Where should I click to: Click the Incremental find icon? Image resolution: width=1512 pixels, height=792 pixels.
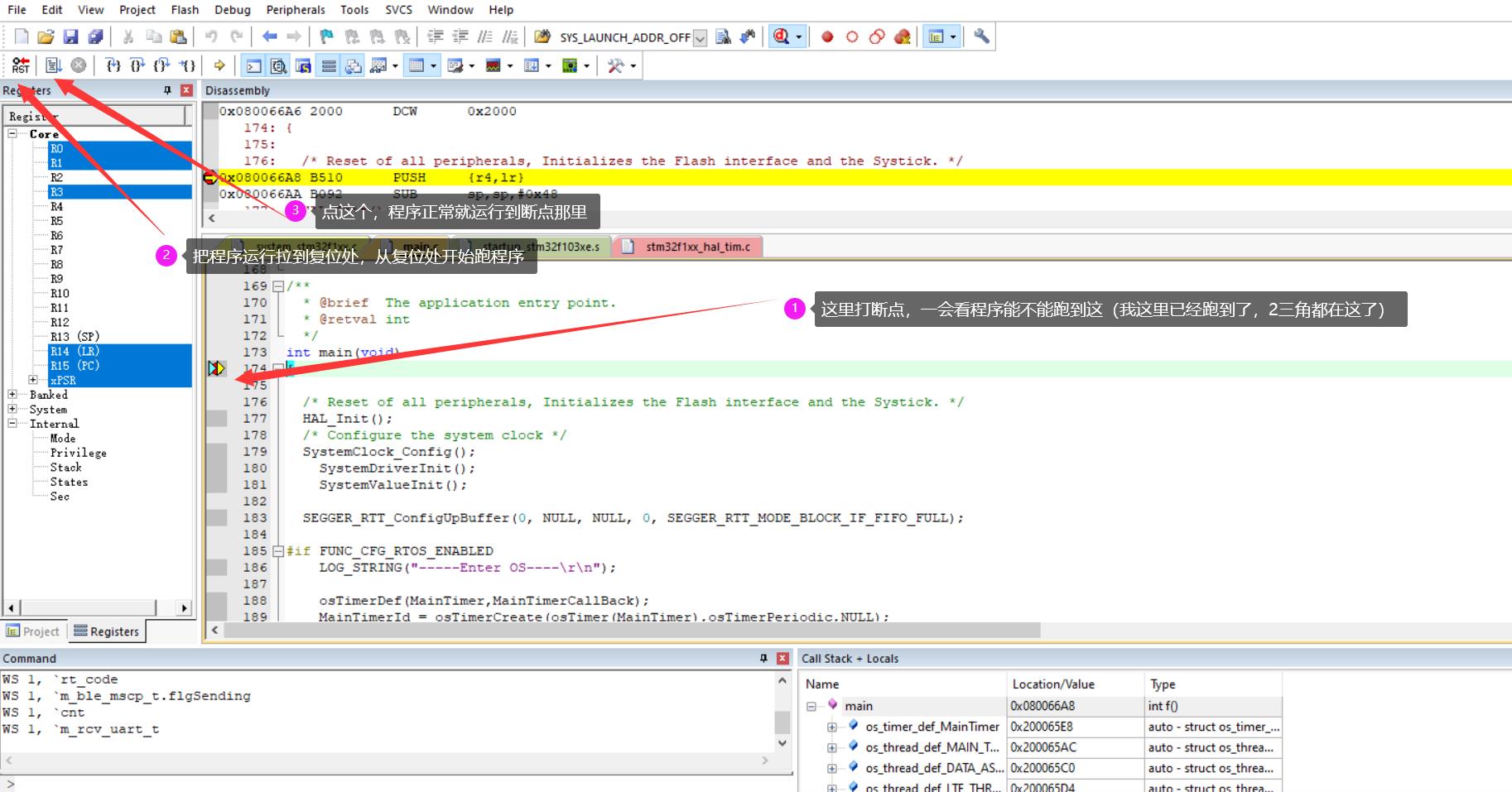point(748,36)
